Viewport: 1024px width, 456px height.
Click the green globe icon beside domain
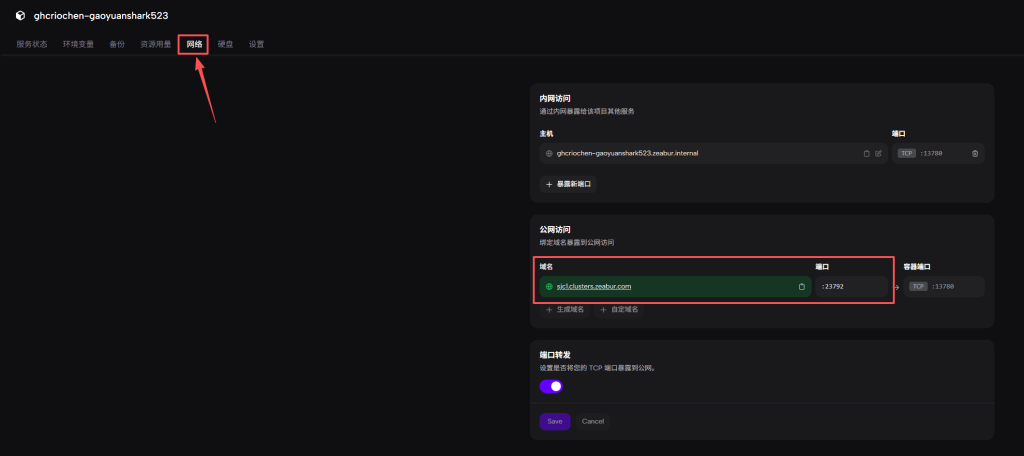click(549, 286)
